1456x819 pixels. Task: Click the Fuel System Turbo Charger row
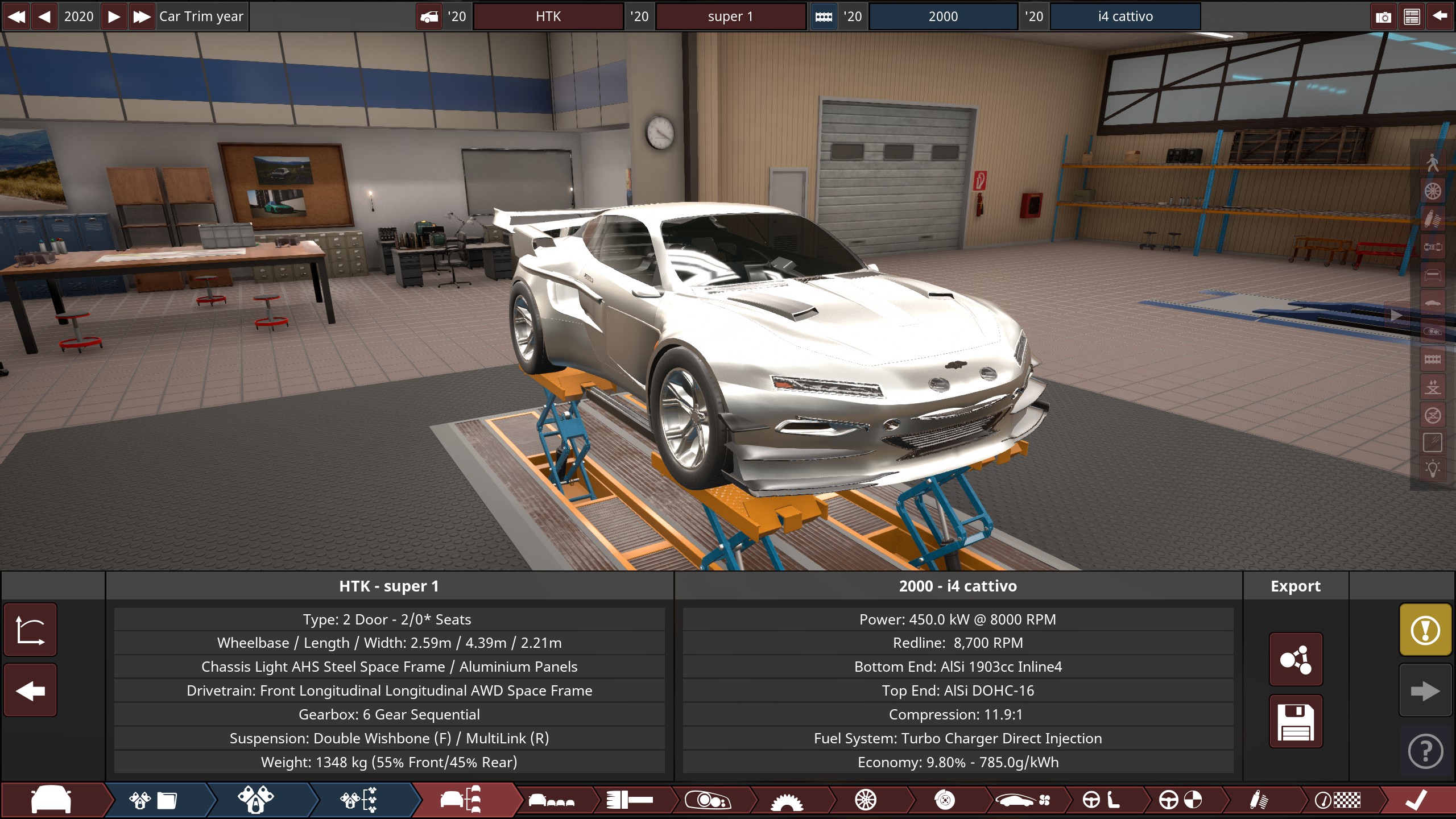point(958,738)
